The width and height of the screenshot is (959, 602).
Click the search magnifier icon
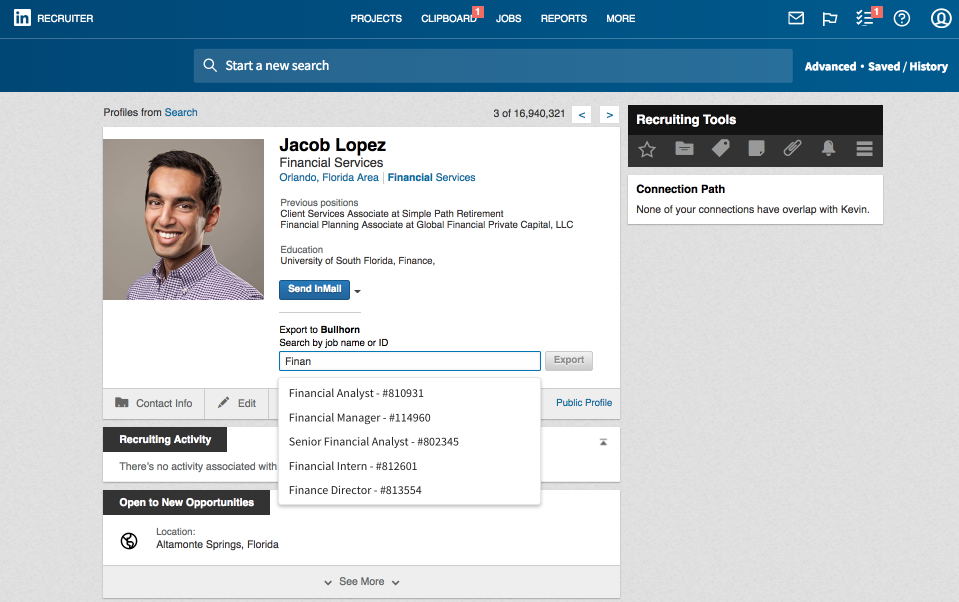click(x=210, y=65)
